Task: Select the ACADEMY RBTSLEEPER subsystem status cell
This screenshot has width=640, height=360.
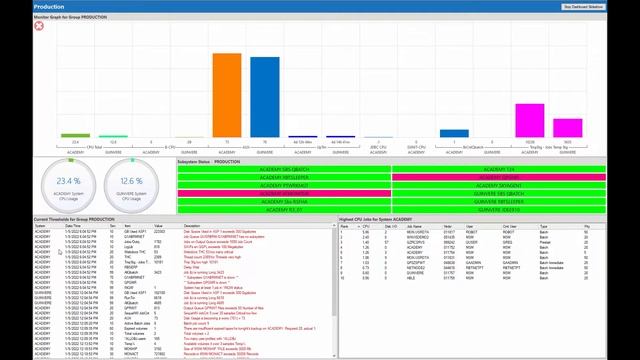Action: click(x=284, y=178)
